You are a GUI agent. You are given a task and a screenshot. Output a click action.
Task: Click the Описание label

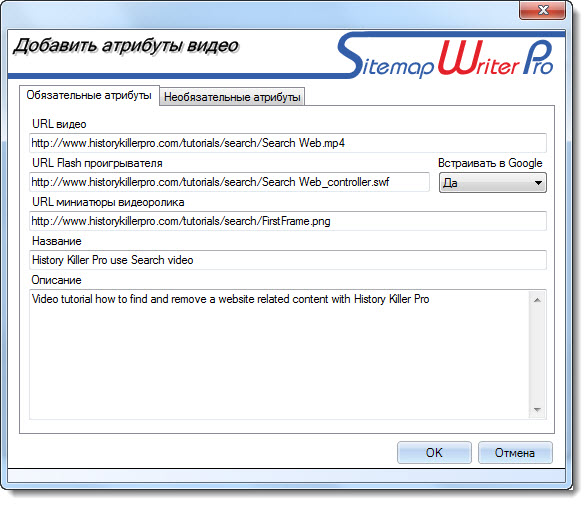[57, 280]
